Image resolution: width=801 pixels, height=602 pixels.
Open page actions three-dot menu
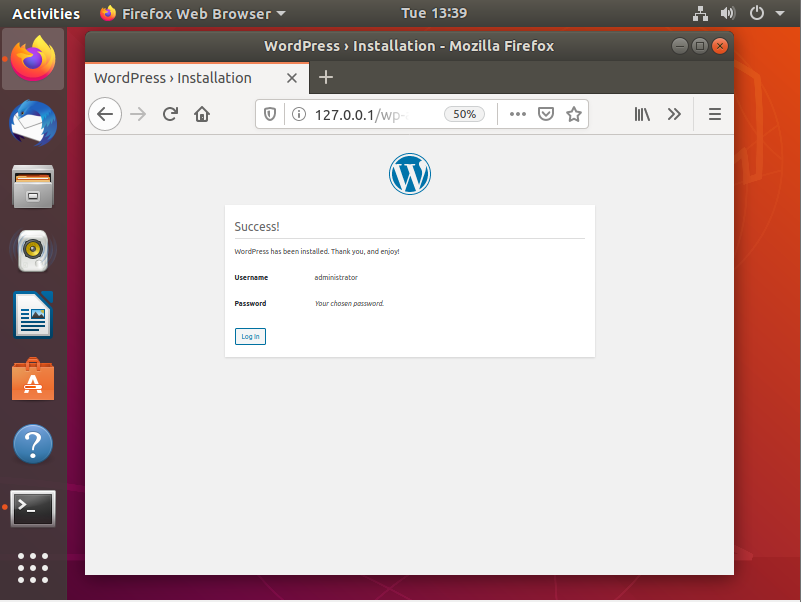[x=517, y=114]
